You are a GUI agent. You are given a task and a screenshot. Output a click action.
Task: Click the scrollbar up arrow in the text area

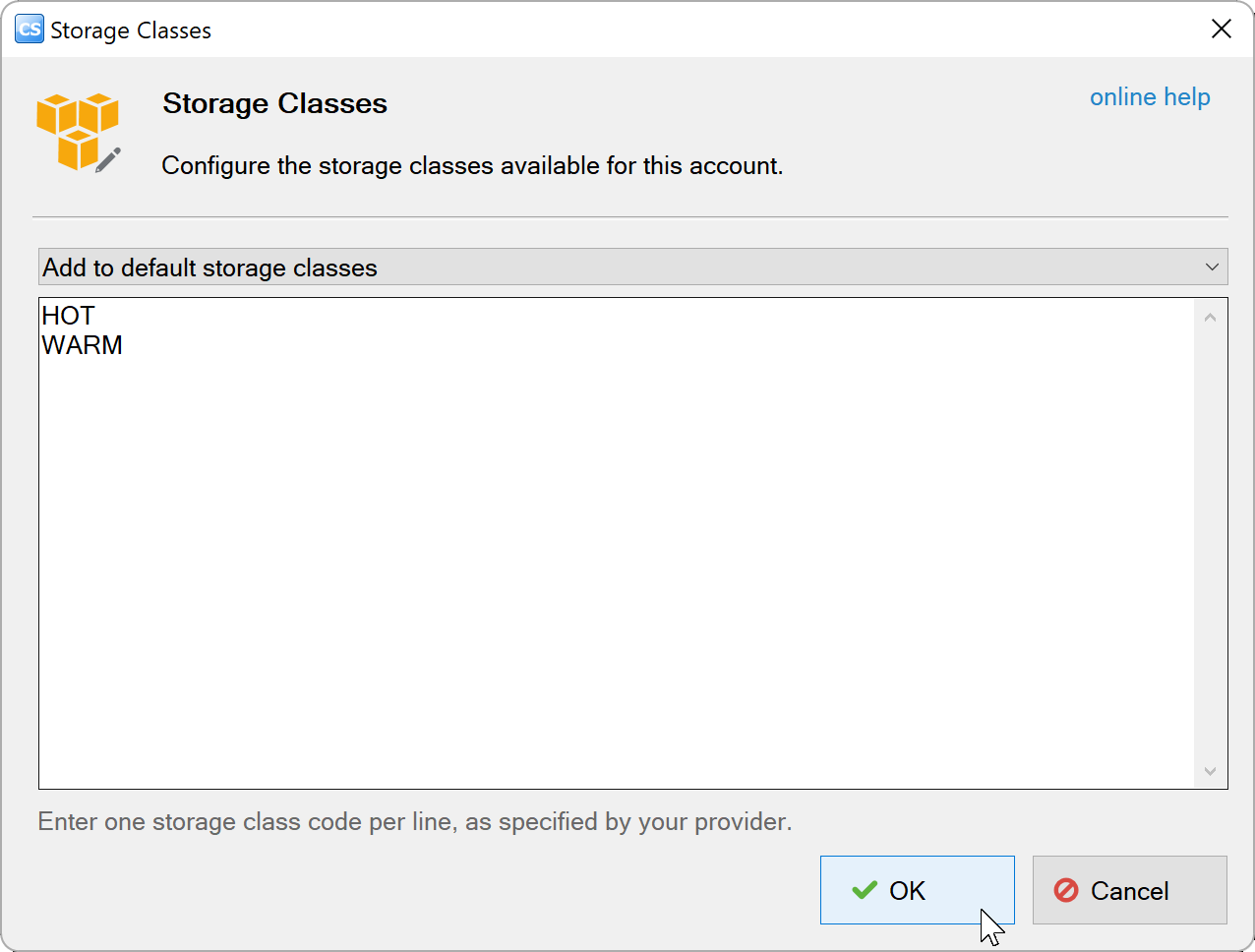(1210, 317)
